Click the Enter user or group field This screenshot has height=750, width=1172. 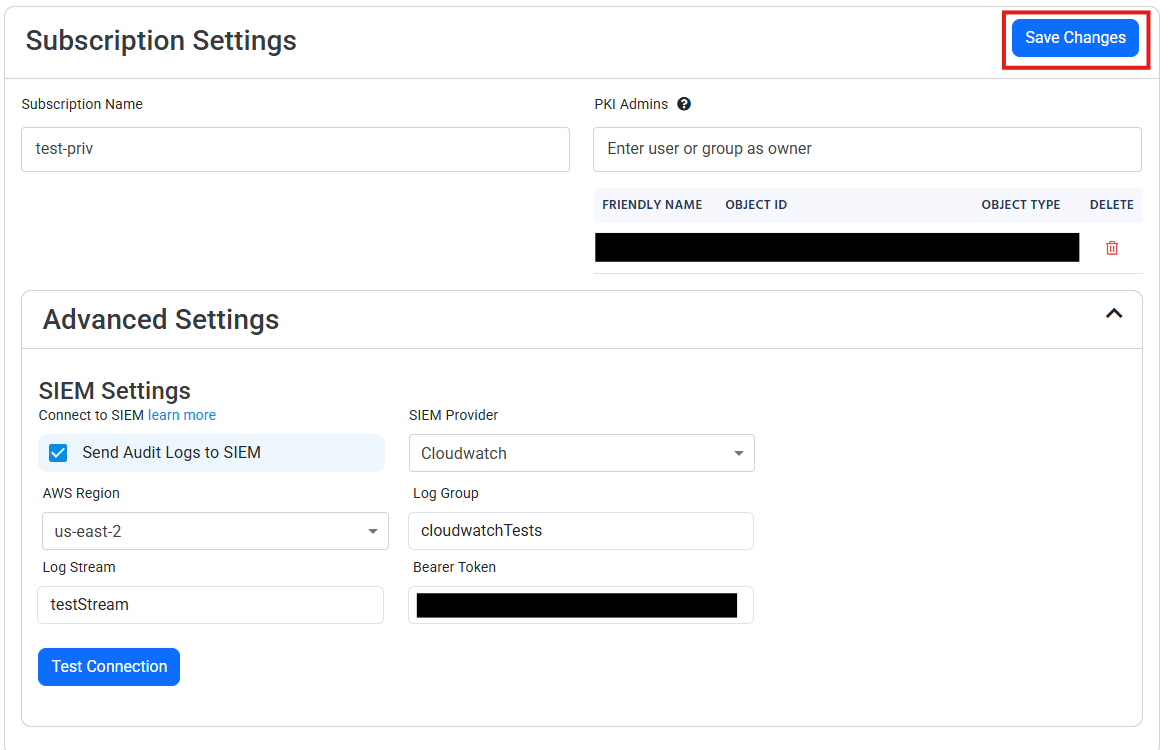click(x=867, y=149)
